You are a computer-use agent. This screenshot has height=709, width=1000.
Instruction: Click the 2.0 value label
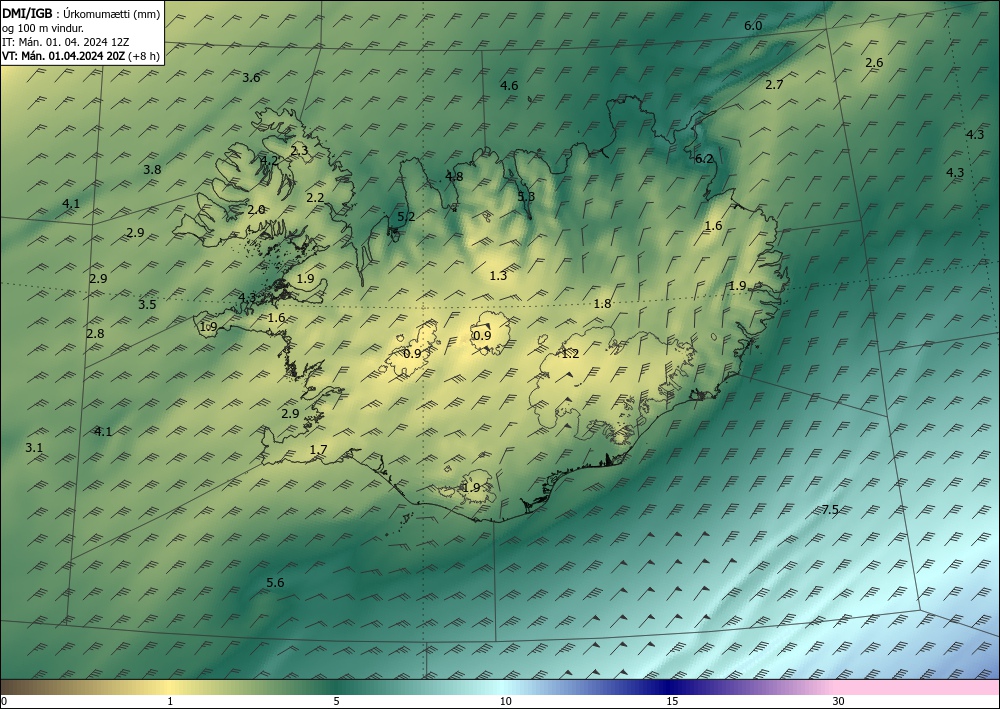(256, 210)
